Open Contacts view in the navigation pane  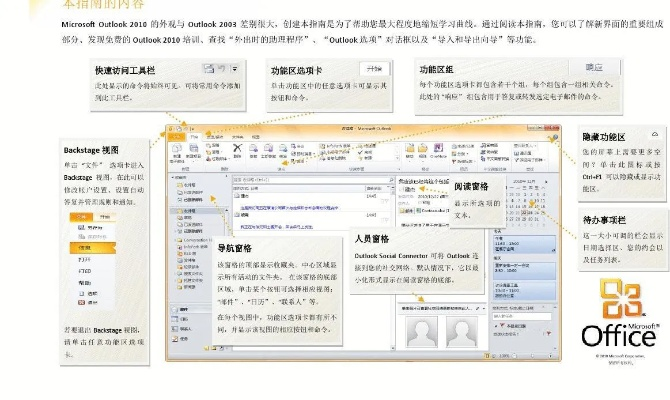click(185, 328)
